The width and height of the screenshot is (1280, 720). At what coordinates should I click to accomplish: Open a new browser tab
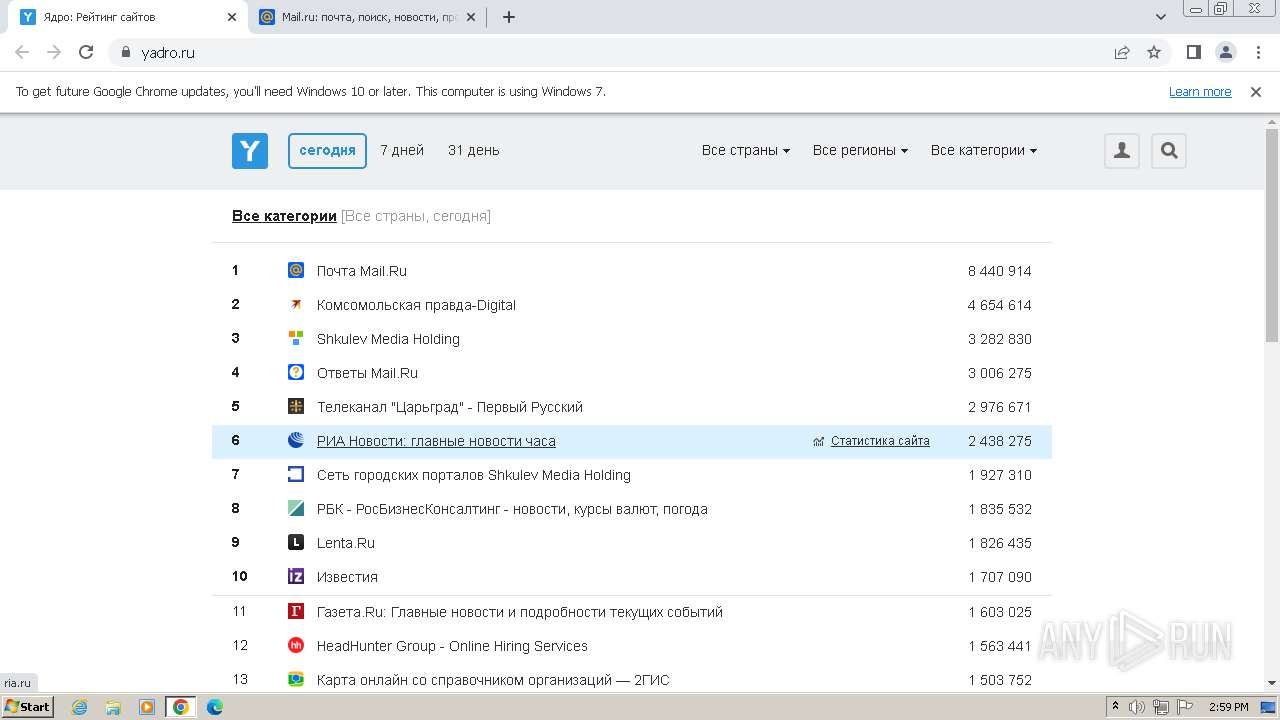pos(509,17)
